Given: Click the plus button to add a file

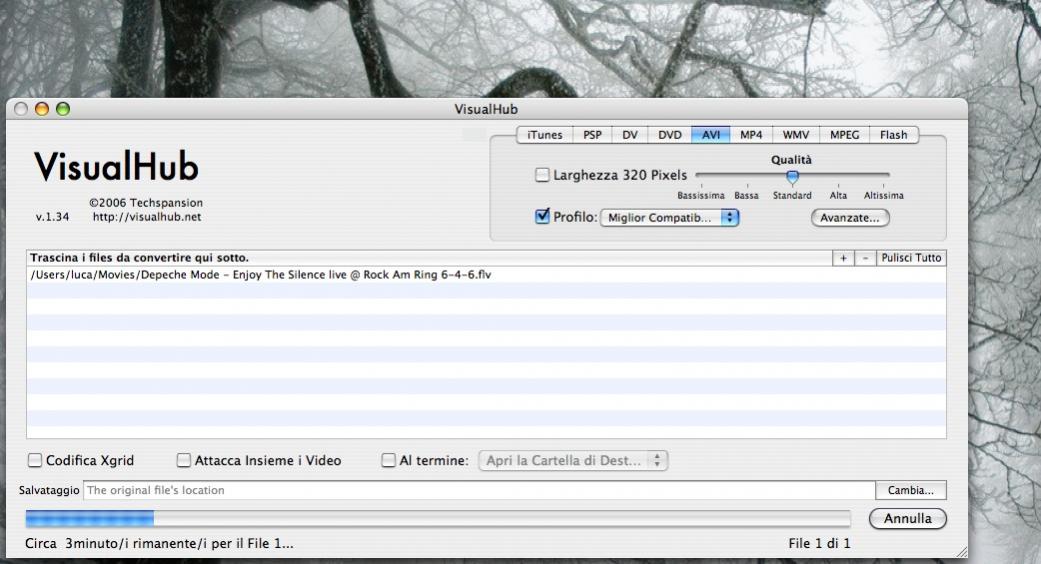Looking at the screenshot, I should 843,258.
